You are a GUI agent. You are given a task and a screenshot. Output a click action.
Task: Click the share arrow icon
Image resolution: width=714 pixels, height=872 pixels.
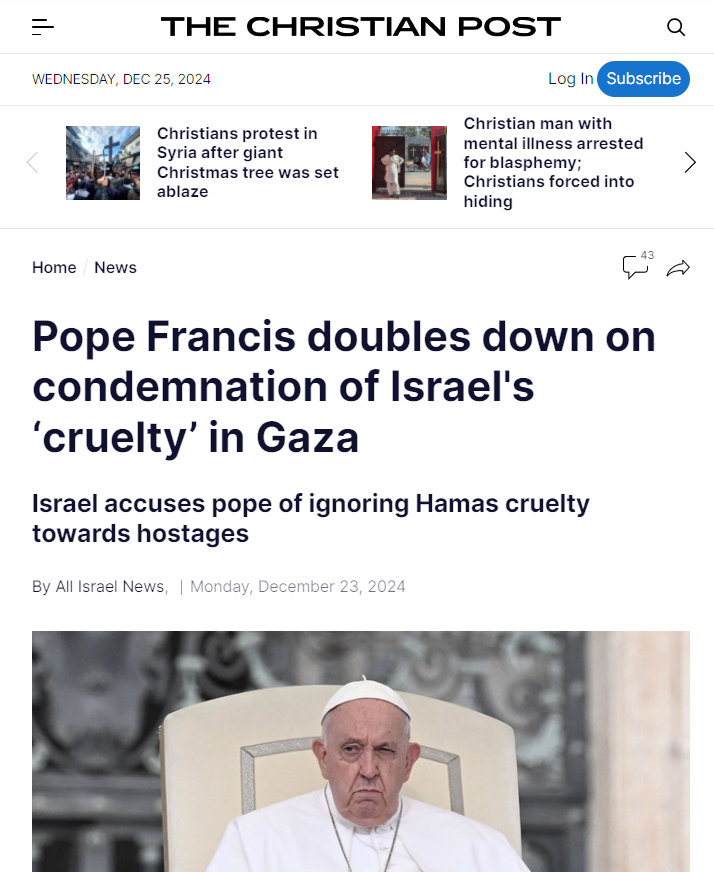(x=678, y=269)
